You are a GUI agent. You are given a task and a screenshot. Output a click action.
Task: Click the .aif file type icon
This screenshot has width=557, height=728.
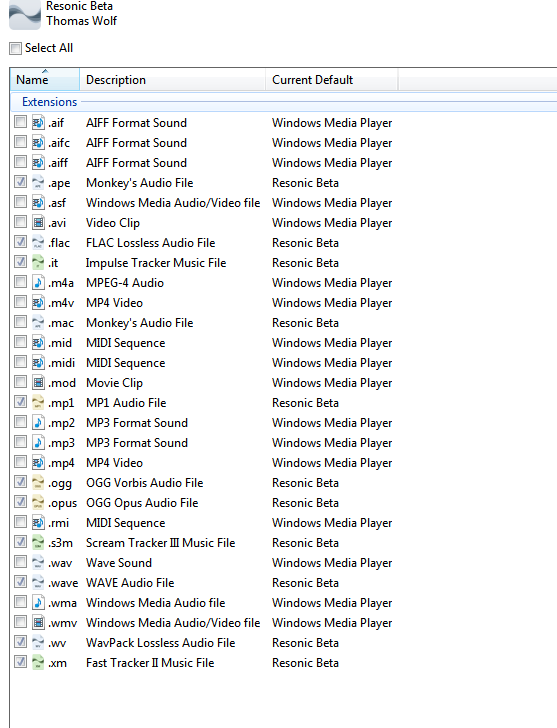click(x=38, y=123)
